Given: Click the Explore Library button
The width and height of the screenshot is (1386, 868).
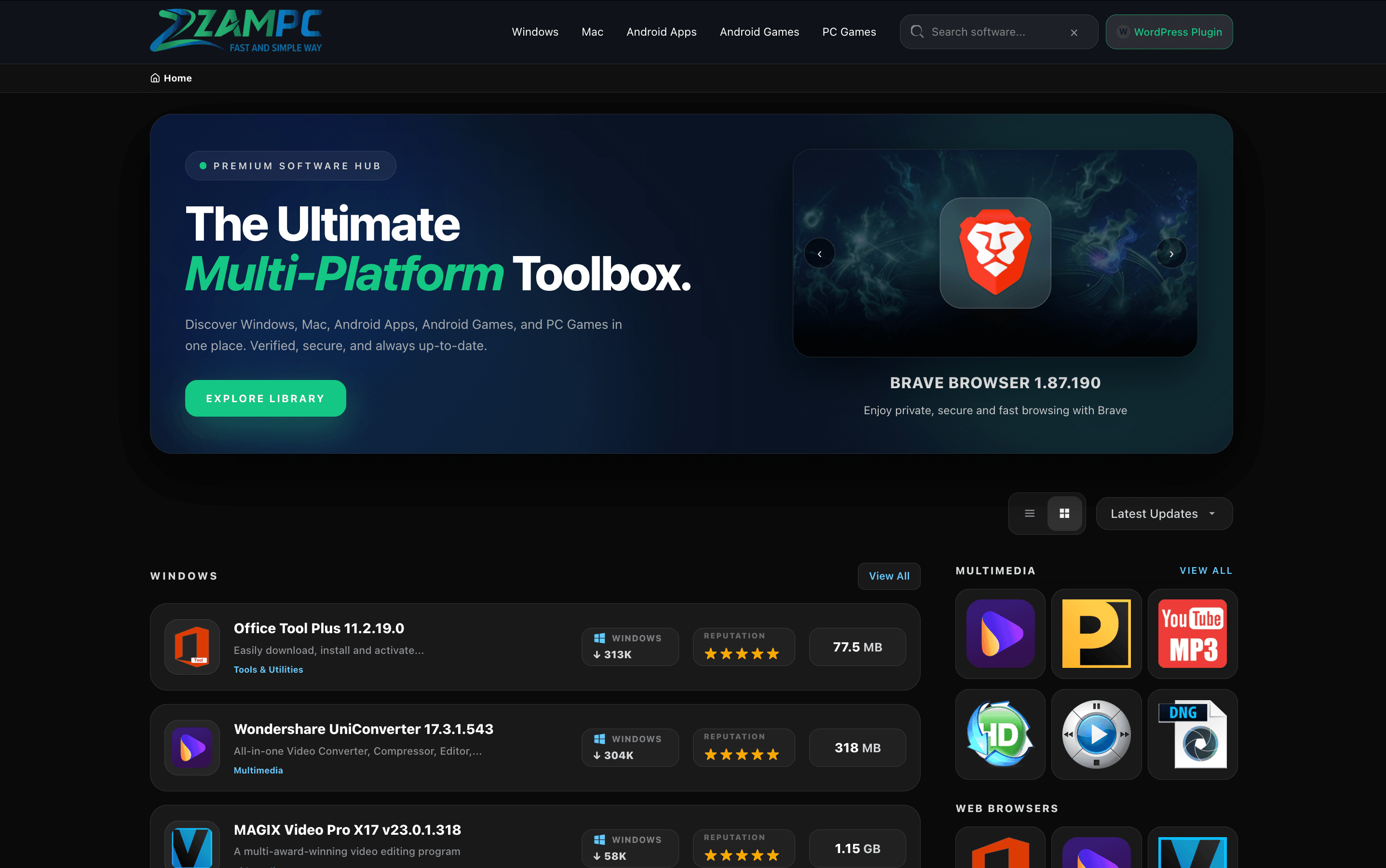Looking at the screenshot, I should pos(265,398).
